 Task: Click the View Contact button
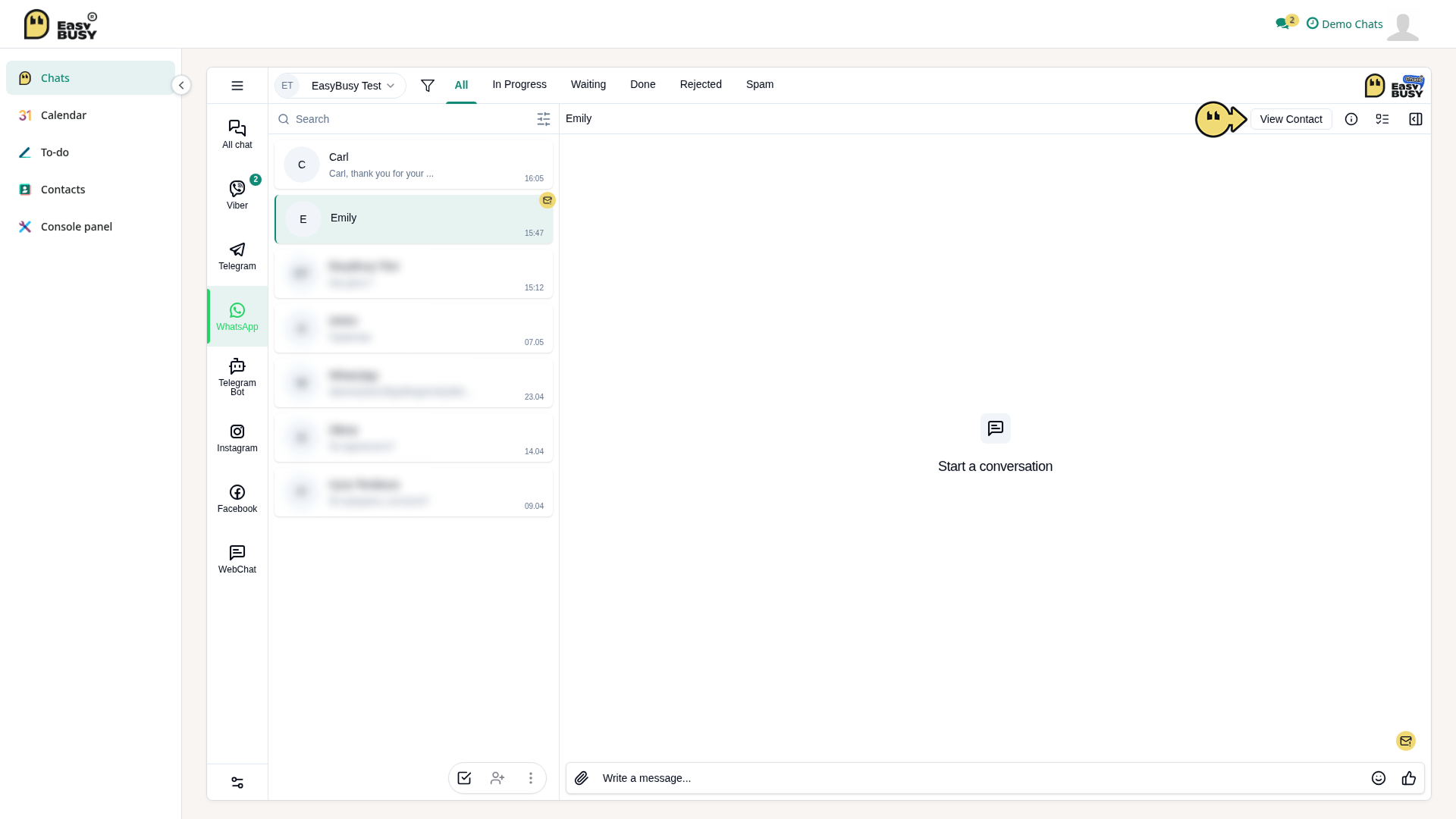pyautogui.click(x=1291, y=119)
